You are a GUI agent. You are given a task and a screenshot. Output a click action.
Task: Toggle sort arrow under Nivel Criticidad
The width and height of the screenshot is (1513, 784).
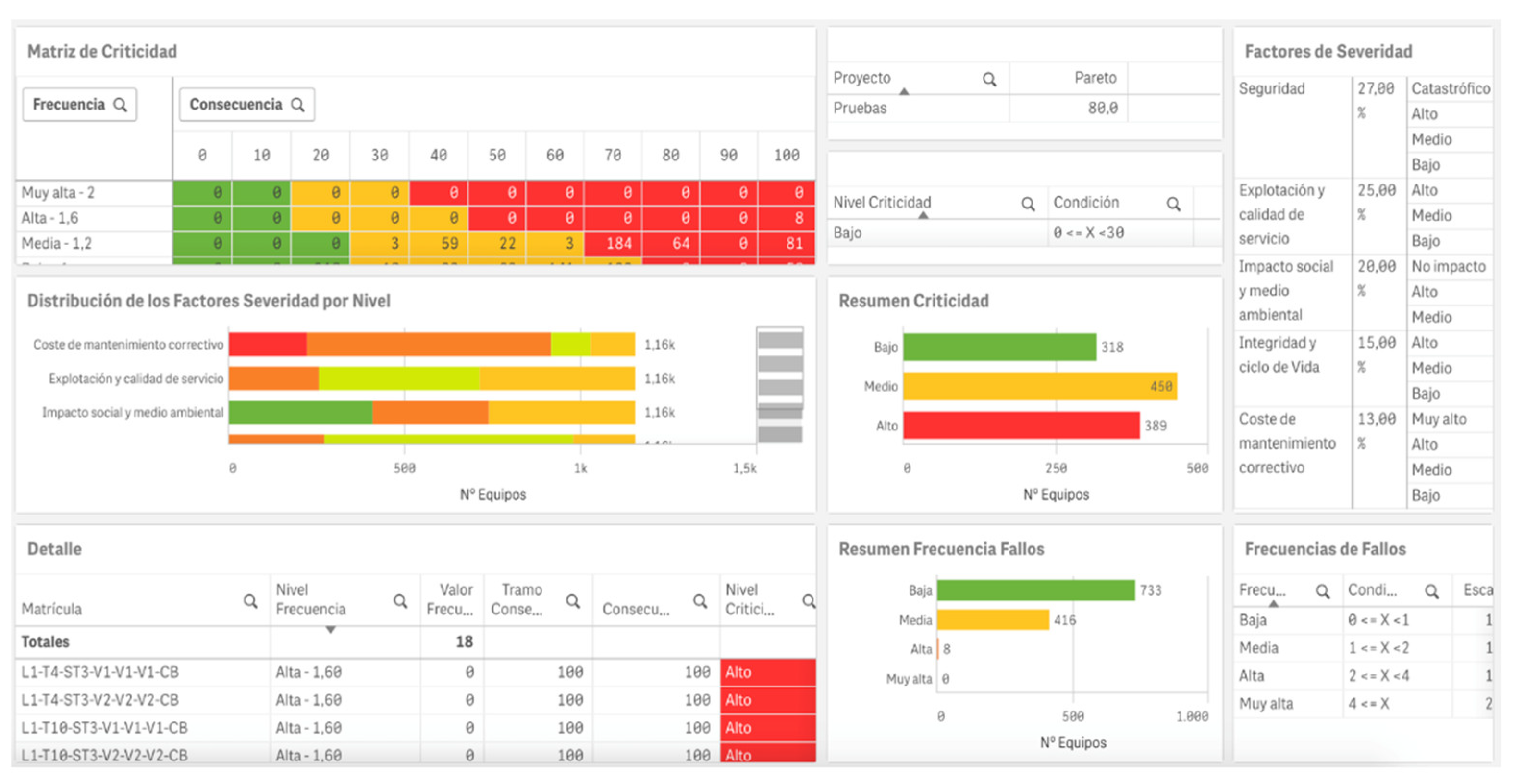click(923, 216)
